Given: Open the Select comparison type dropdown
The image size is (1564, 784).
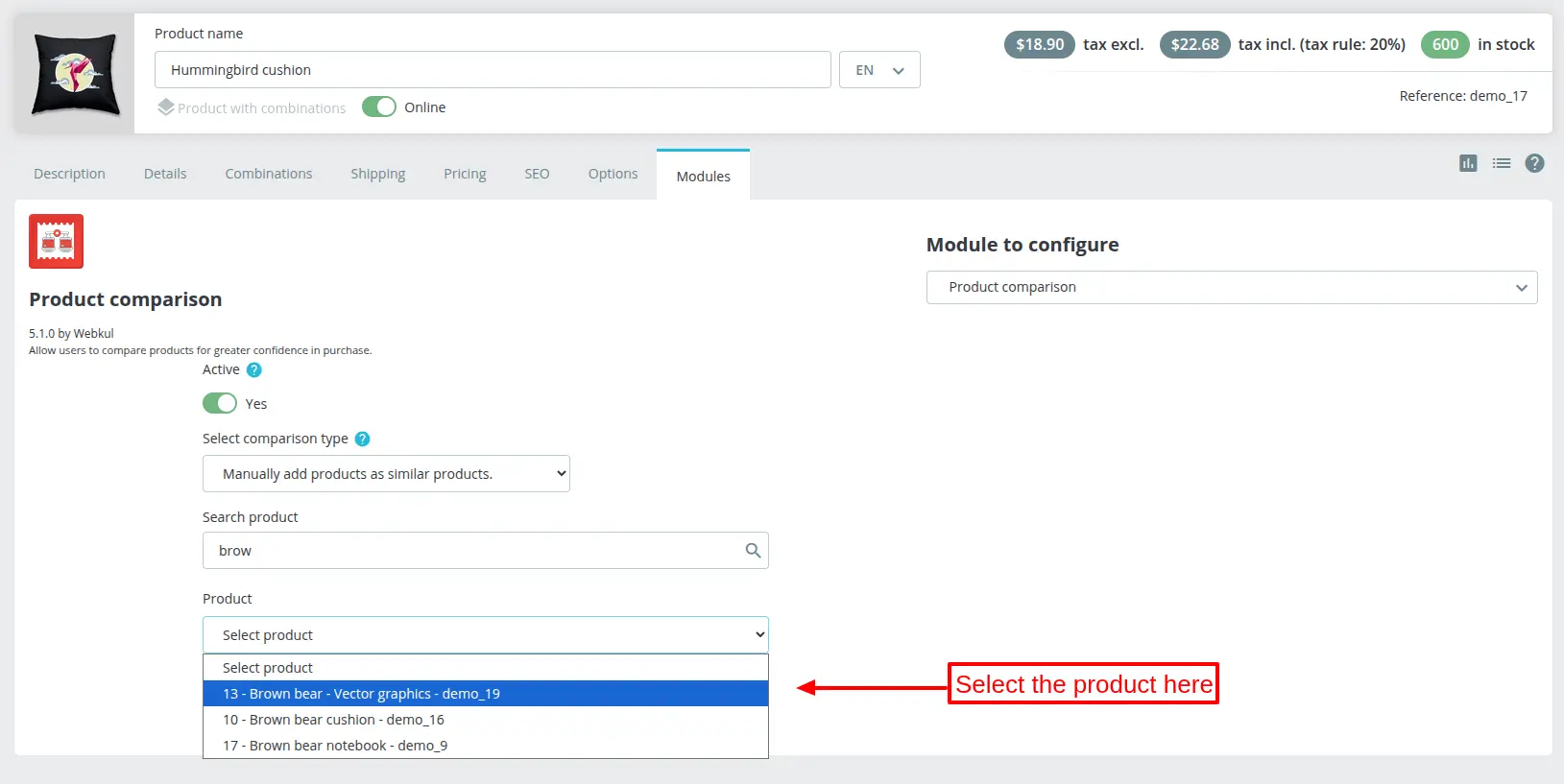Looking at the screenshot, I should [x=386, y=474].
